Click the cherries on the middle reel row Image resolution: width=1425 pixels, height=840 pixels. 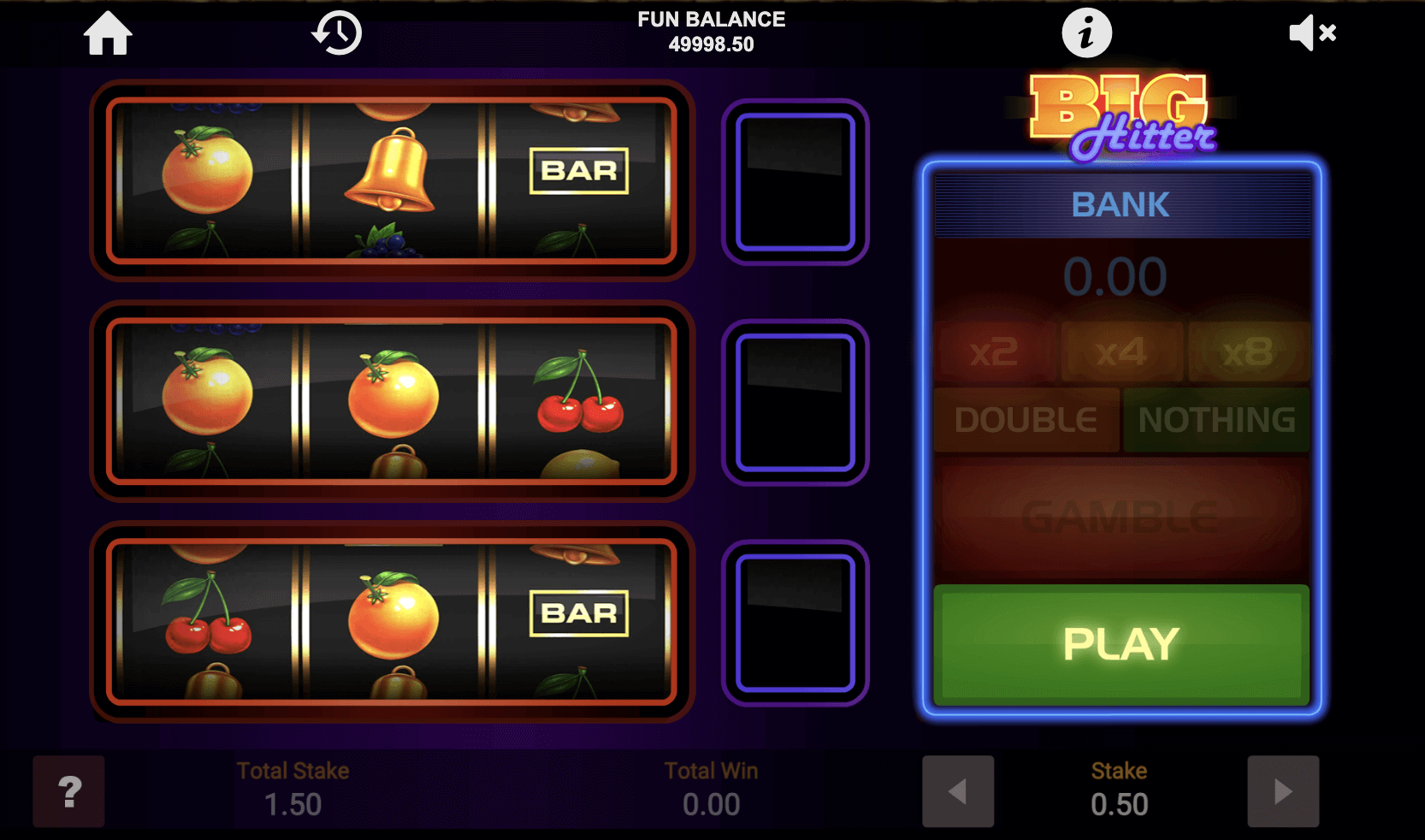579,392
